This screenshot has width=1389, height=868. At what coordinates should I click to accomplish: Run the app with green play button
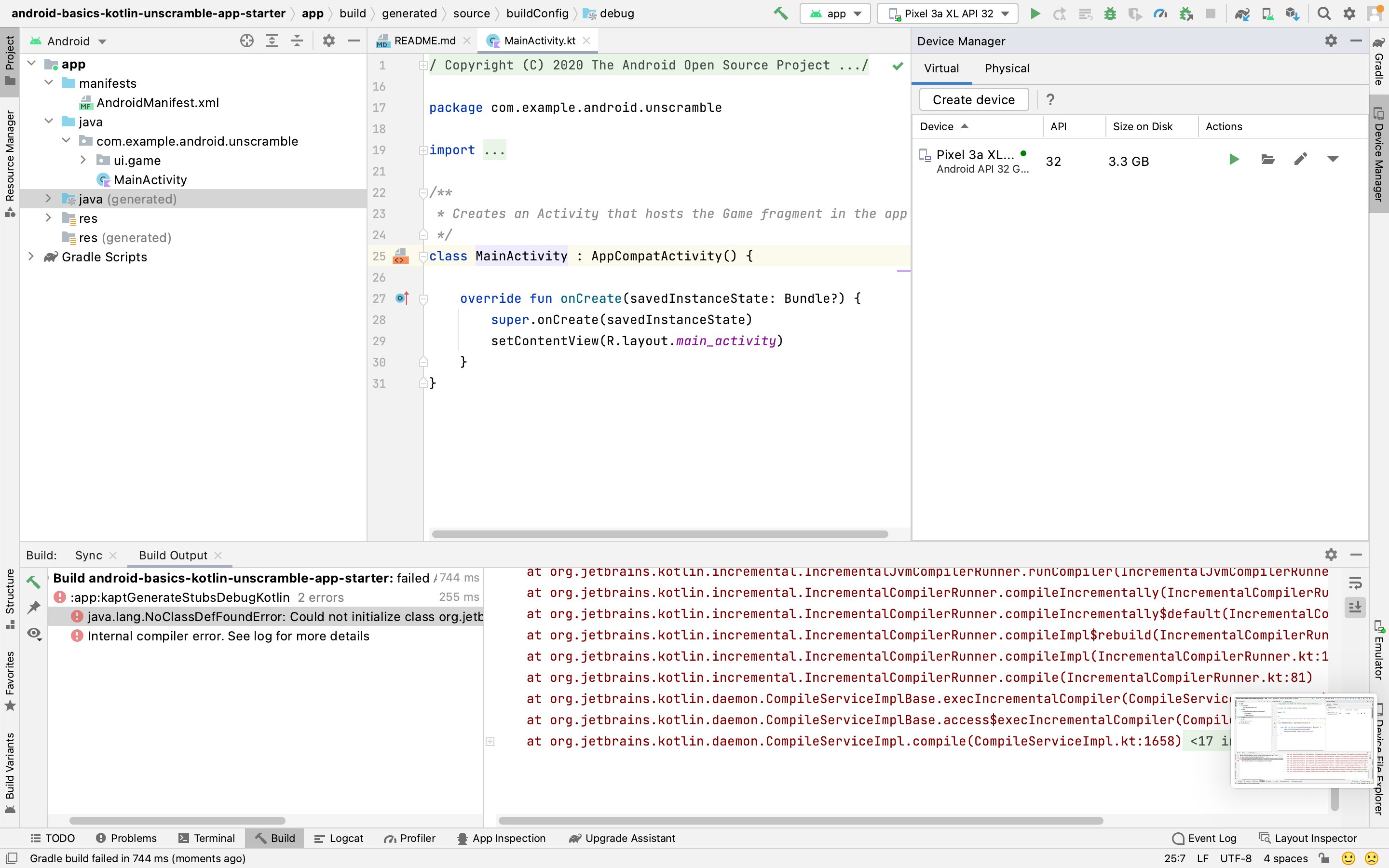click(1035, 13)
